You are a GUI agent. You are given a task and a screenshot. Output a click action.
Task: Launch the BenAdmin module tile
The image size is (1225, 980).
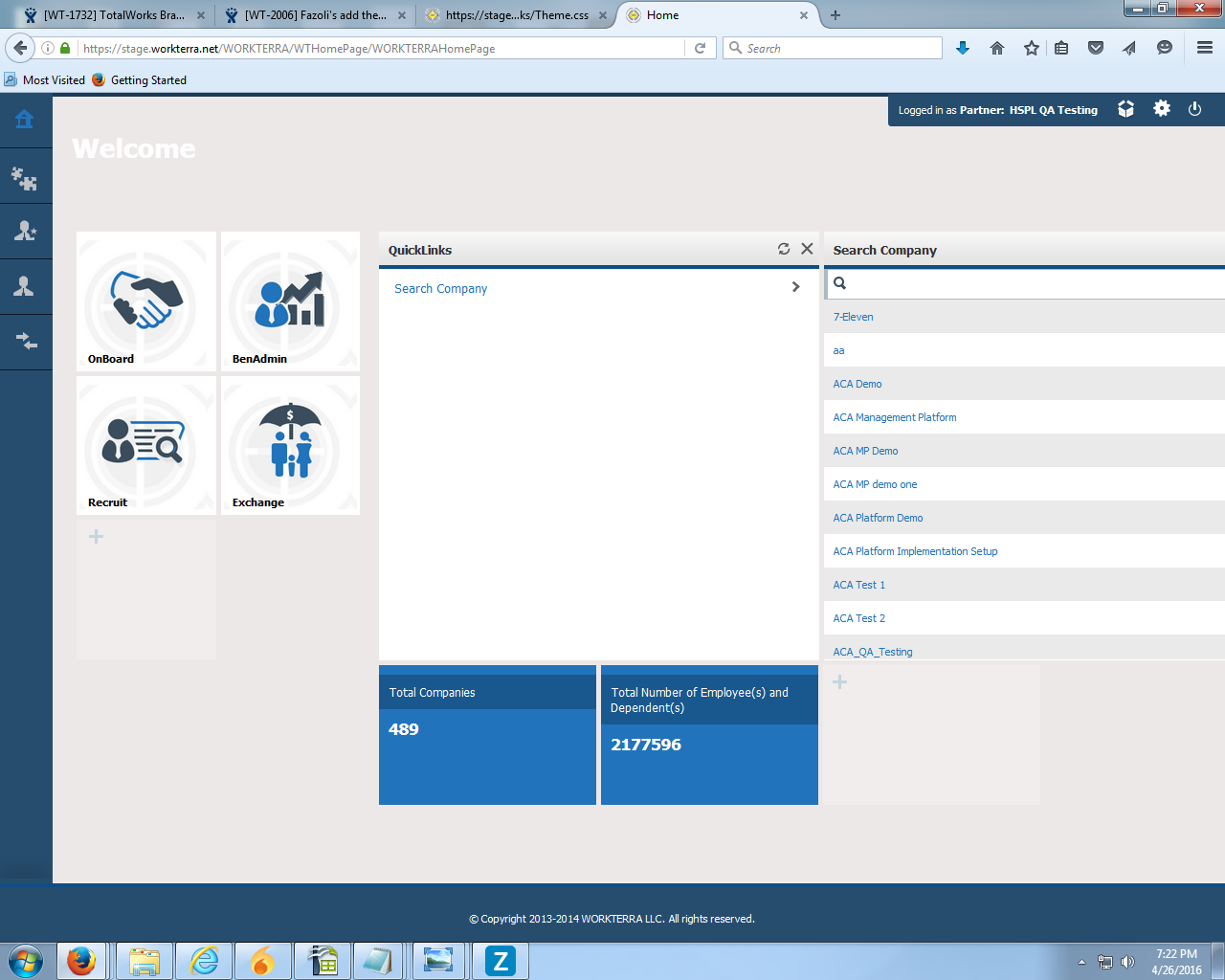[291, 301]
